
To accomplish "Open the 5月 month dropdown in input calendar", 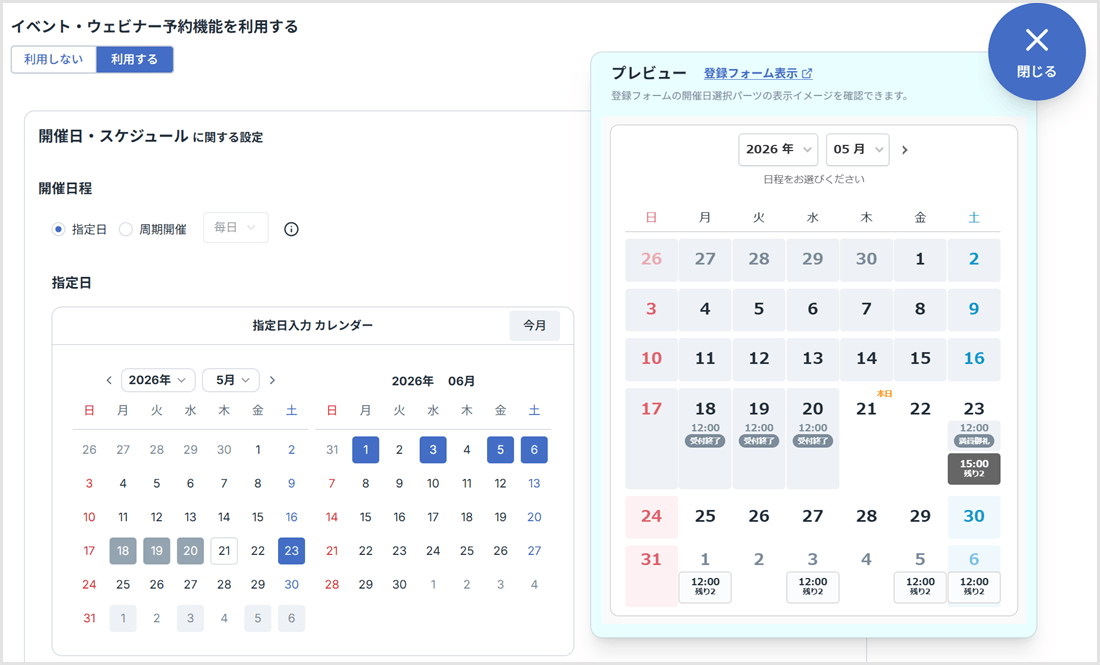I will pos(231,380).
